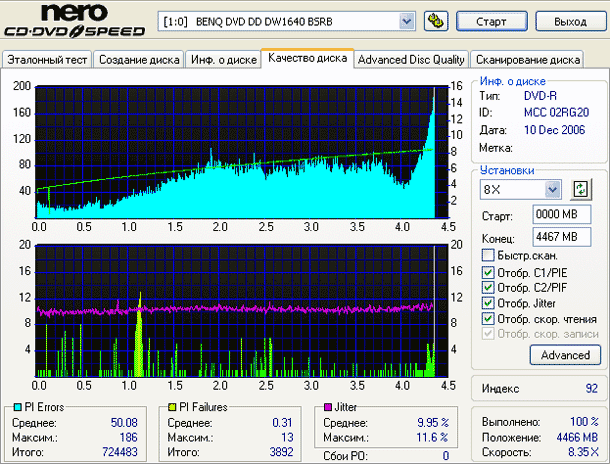Viewport: 610px width, 464px height.
Task: Click the yellow PI Failures legend swatch
Action: click(x=171, y=408)
